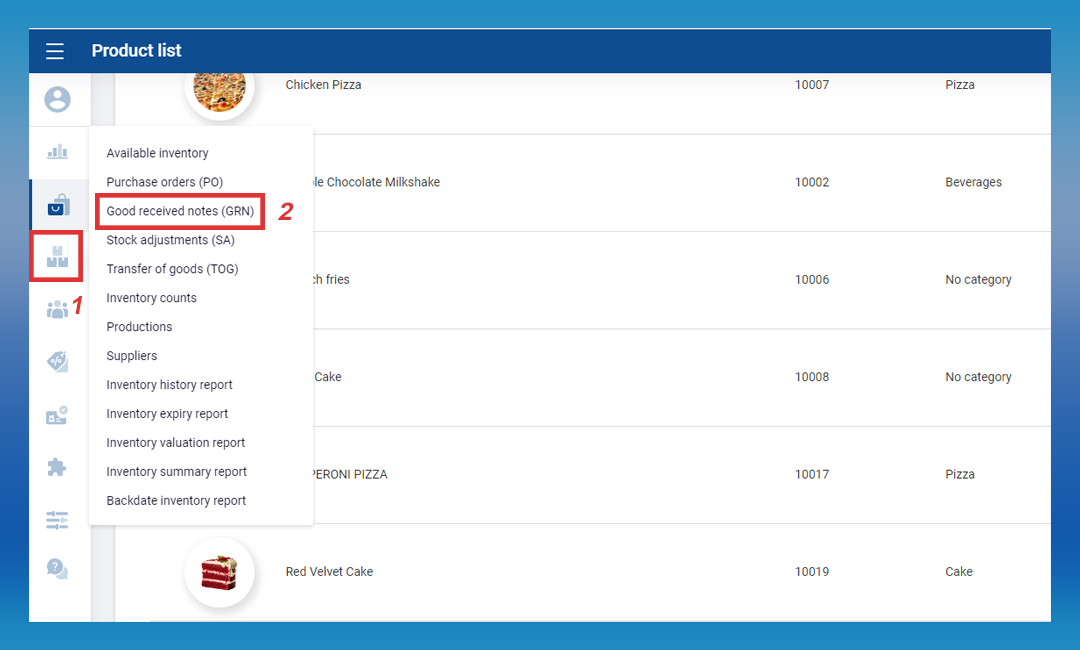Open the hamburger menu
1080x650 pixels.
tap(54, 51)
